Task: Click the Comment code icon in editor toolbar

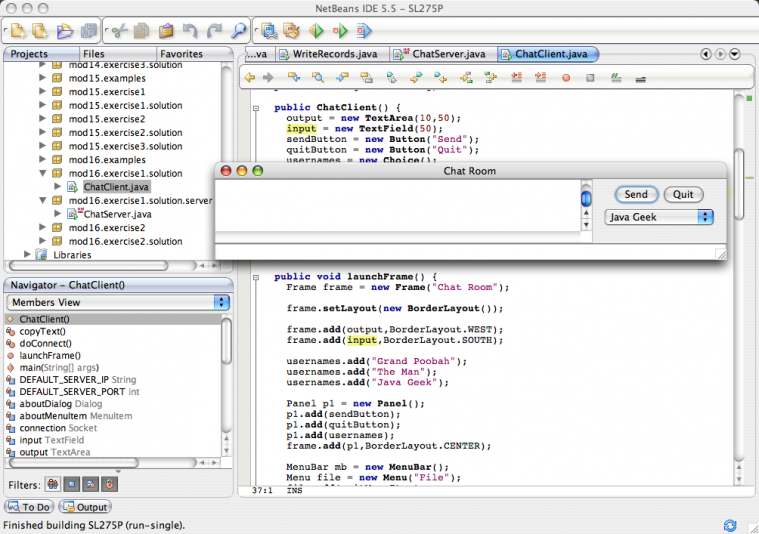Action: pyautogui.click(x=616, y=77)
